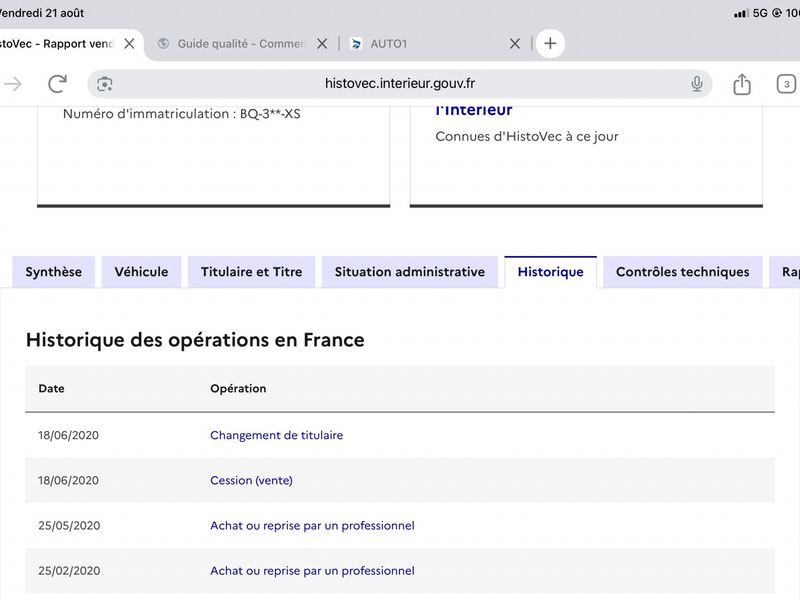Tap the cellular signal bars icon
The image size is (800, 600).
coord(741,13)
